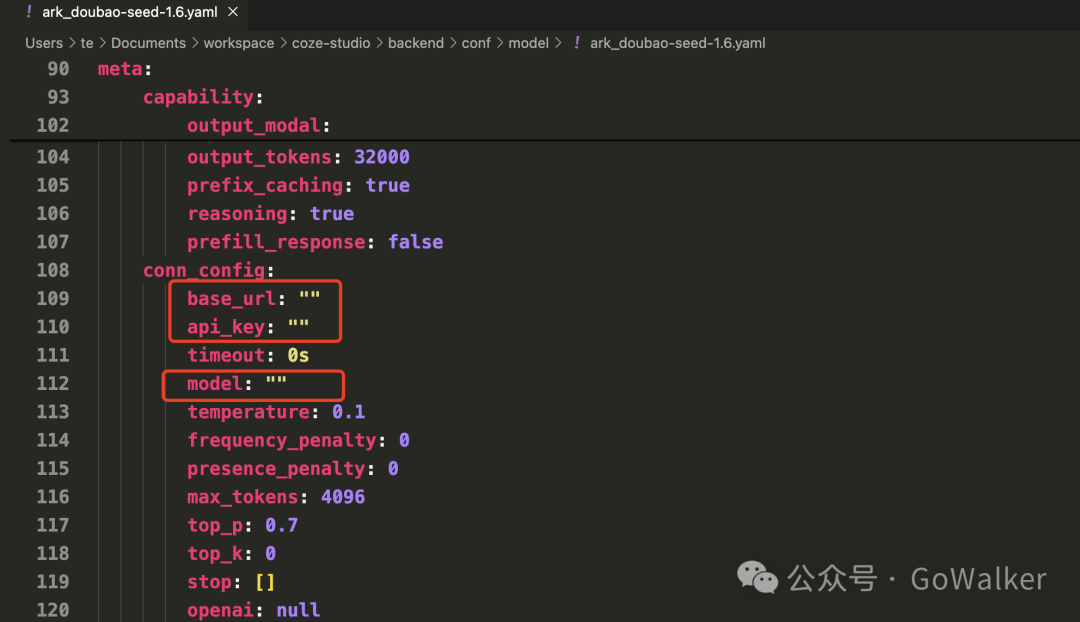Image resolution: width=1080 pixels, height=622 pixels.
Task: Click the sticky output_modal: line
Action: click(258, 125)
